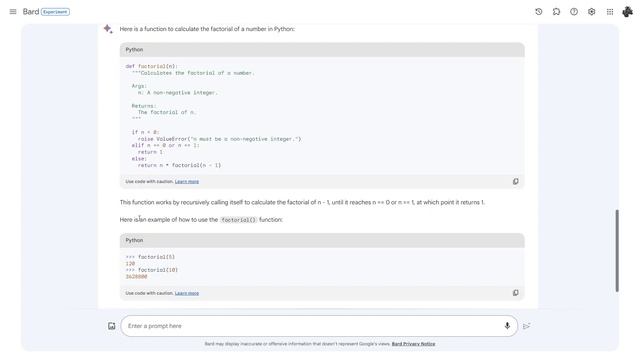This screenshot has width=640, height=360.
Task: Open Learn more under example code block
Action: 187,293
